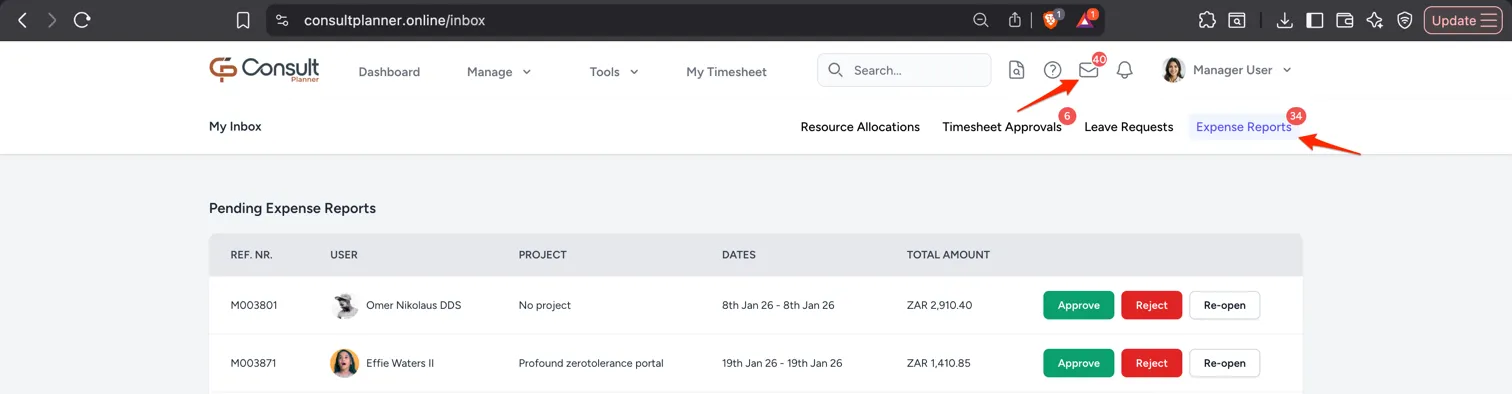This screenshot has height=394, width=1512.
Task: Click the name Effie Waters II
Action: click(400, 363)
